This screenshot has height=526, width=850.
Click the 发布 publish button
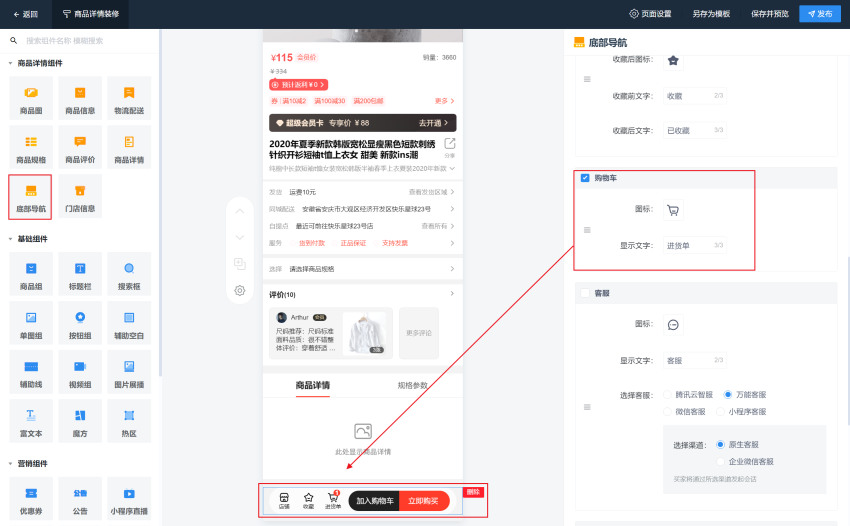(x=820, y=14)
